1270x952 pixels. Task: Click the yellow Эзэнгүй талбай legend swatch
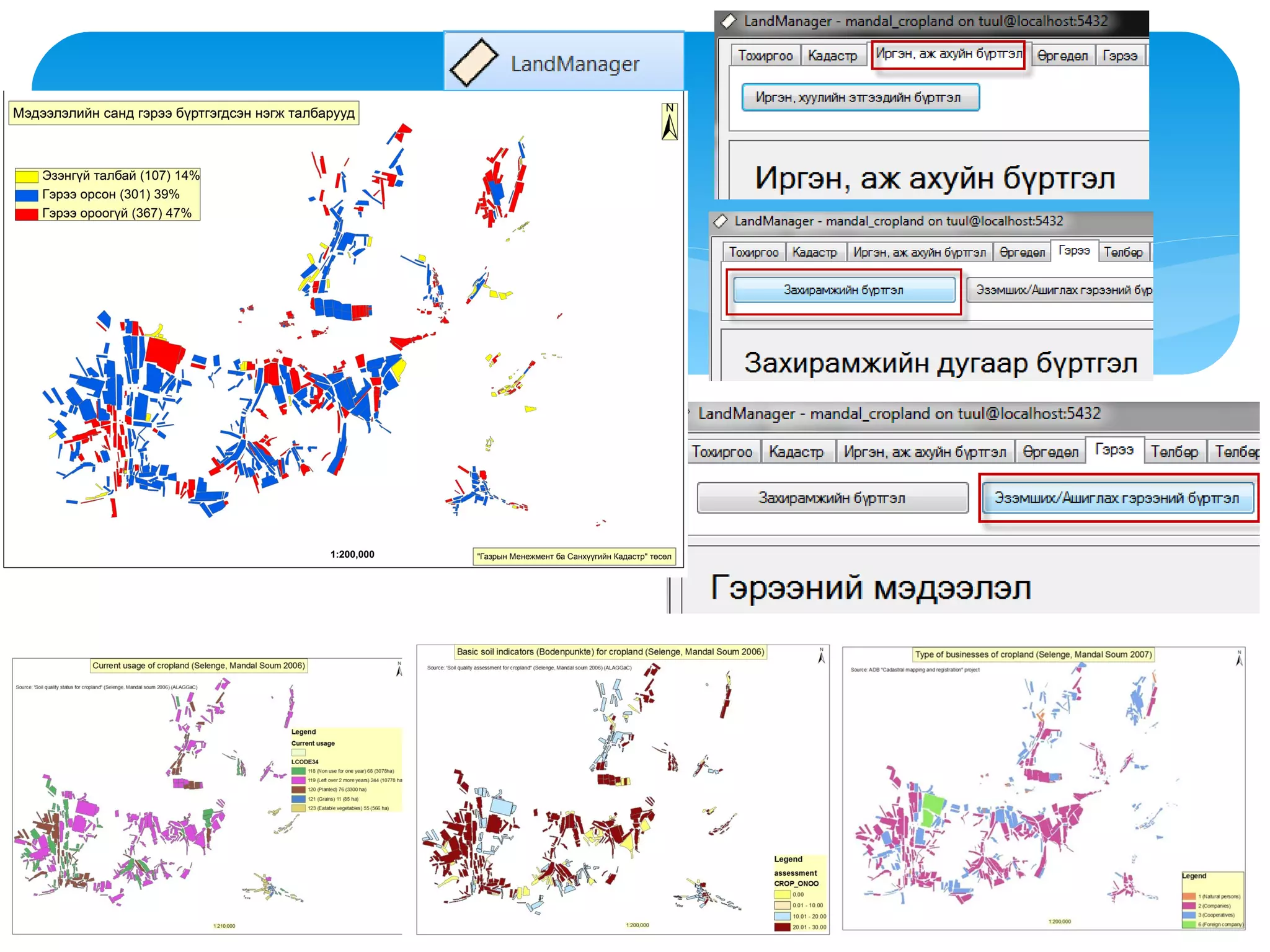(x=27, y=176)
